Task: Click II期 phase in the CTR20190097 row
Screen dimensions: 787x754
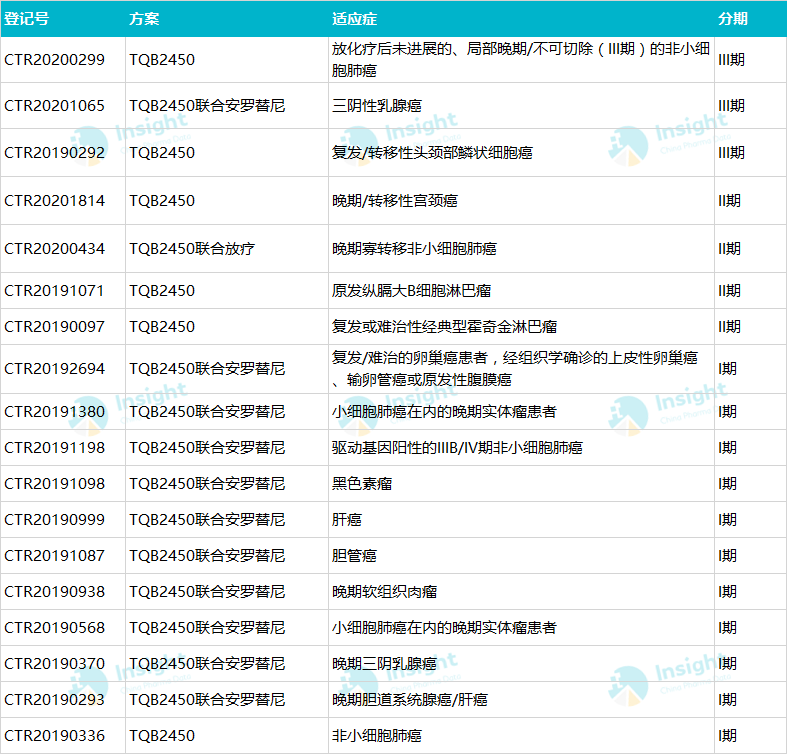Action: pos(729,327)
